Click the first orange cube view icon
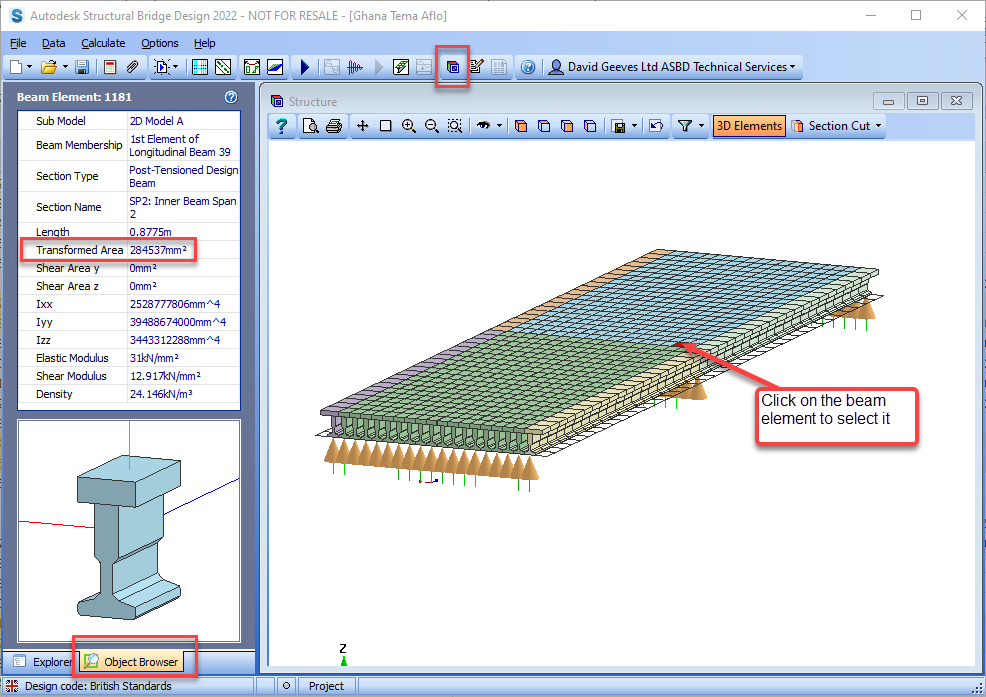The width and height of the screenshot is (986, 697). point(521,126)
